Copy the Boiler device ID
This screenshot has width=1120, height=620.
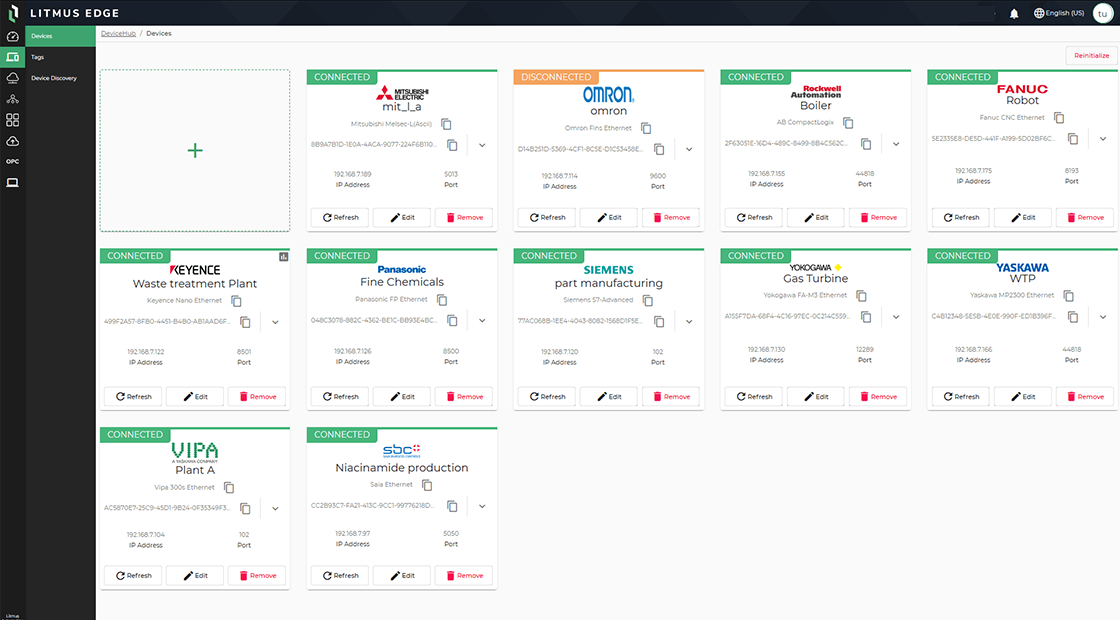866,144
